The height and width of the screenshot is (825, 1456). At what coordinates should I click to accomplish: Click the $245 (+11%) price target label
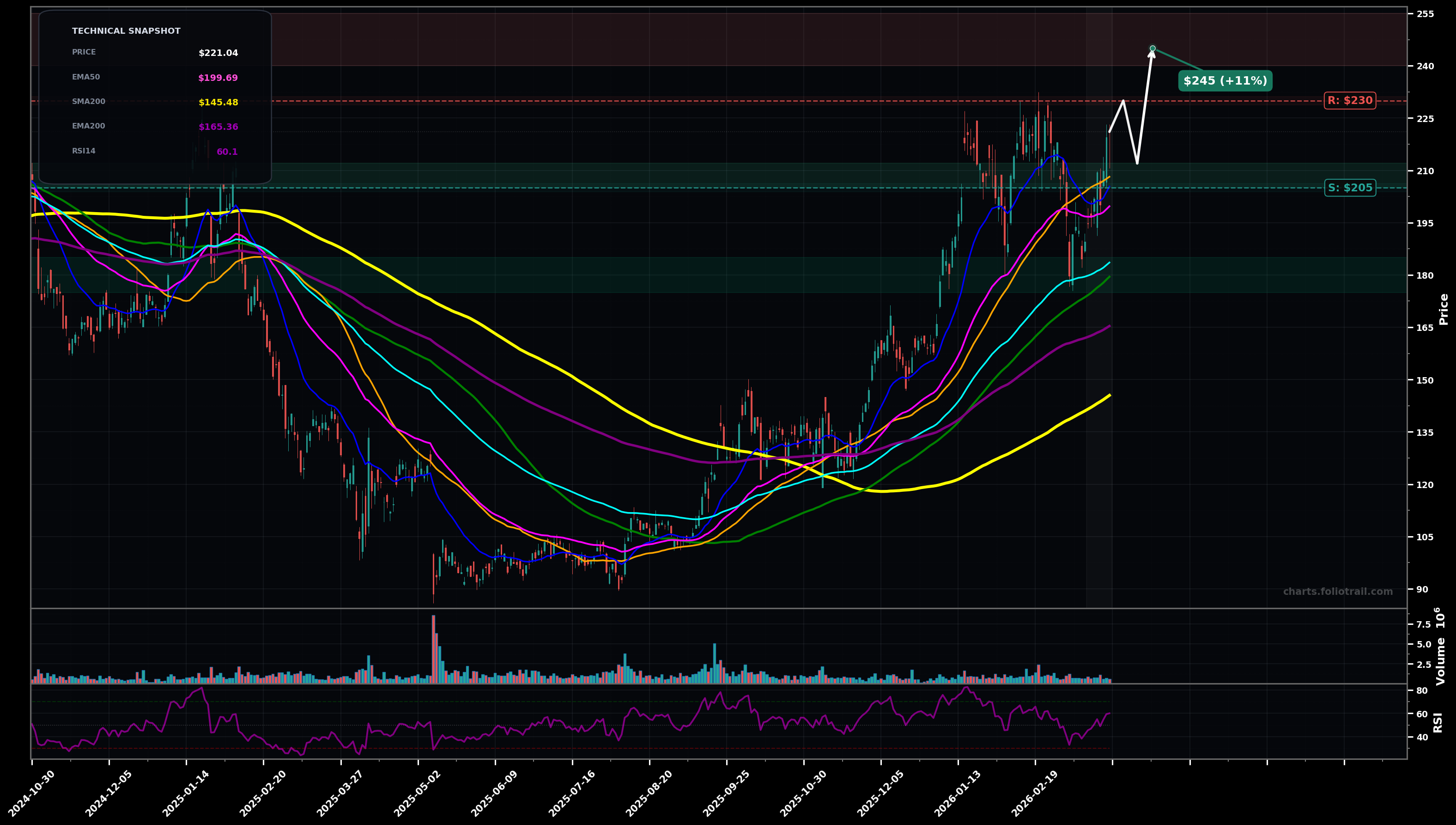pos(1225,81)
